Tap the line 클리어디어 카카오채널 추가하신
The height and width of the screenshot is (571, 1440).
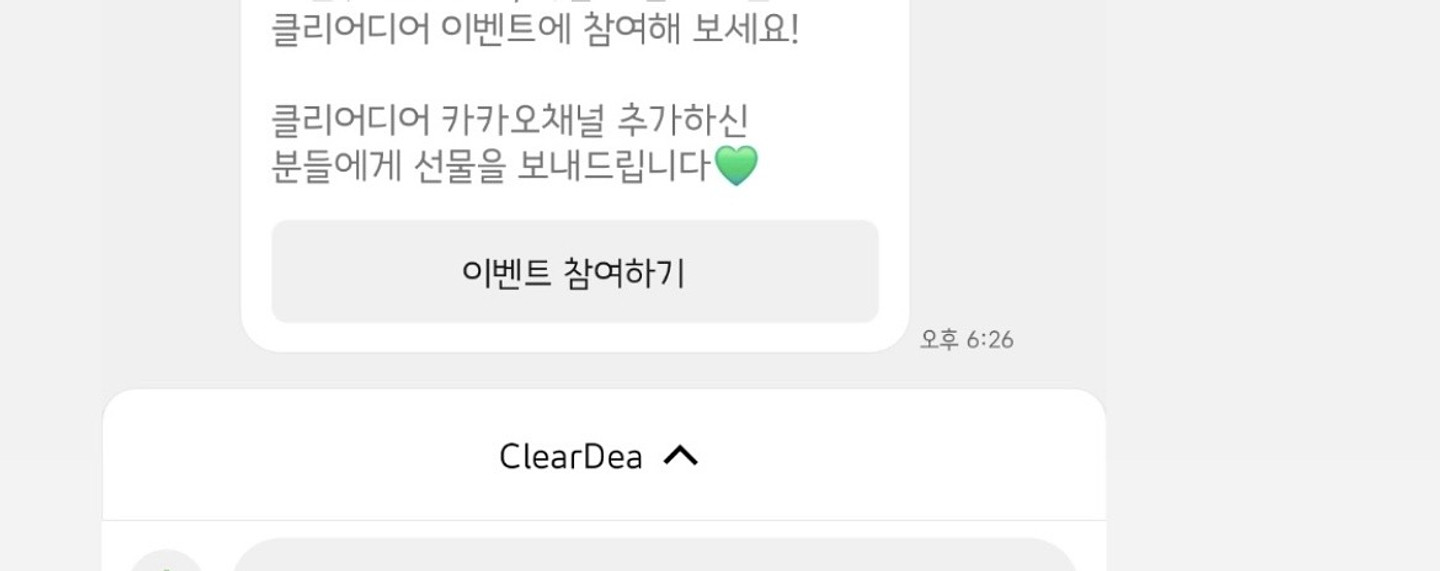[510, 121]
